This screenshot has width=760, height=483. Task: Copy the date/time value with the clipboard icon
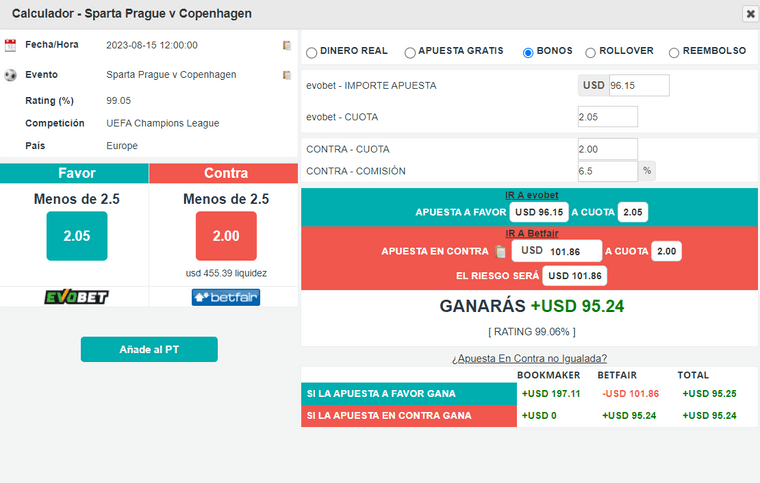(287, 45)
